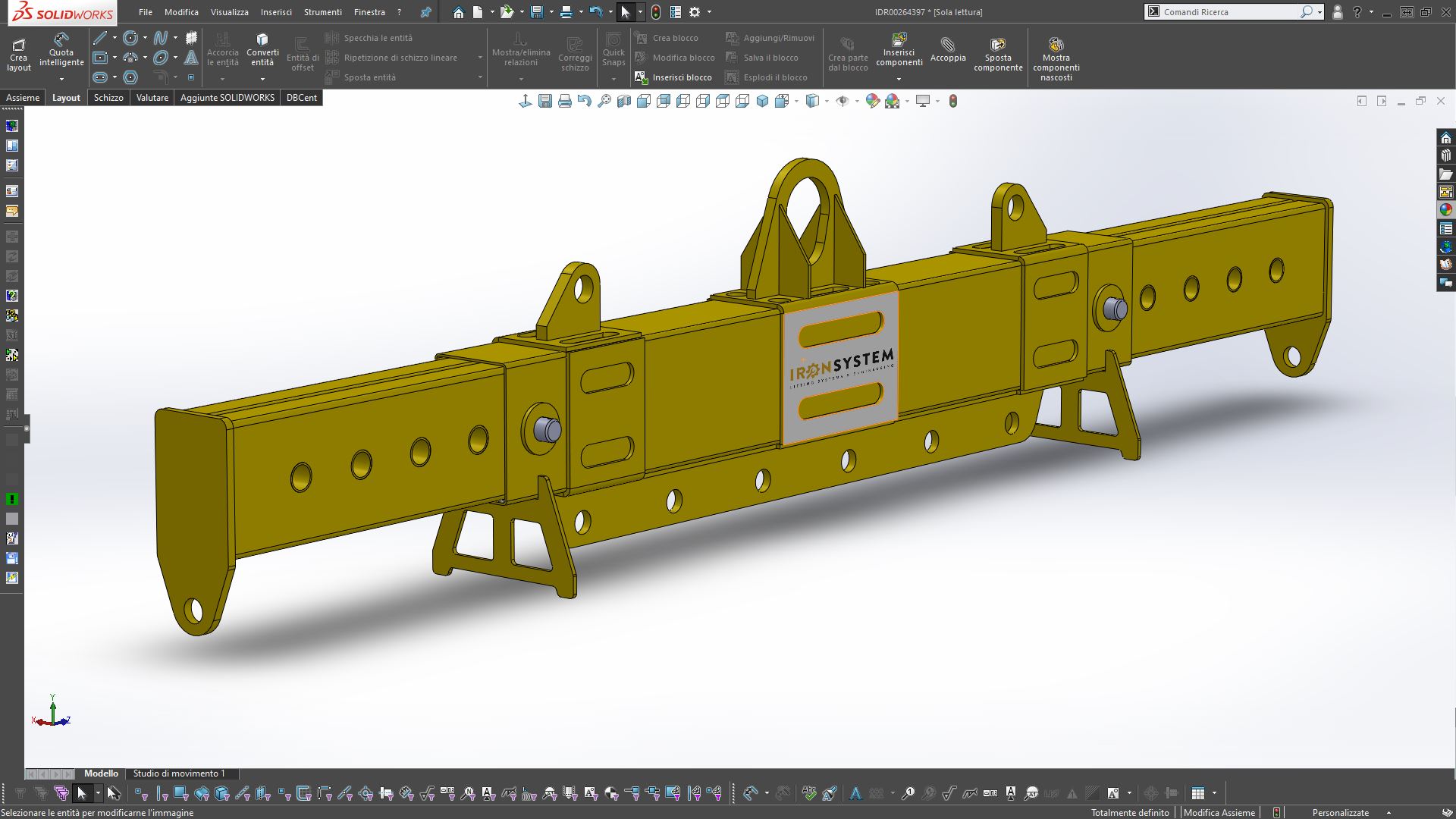Image resolution: width=1456 pixels, height=819 pixels.
Task: Open the File menu
Action: tap(146, 12)
